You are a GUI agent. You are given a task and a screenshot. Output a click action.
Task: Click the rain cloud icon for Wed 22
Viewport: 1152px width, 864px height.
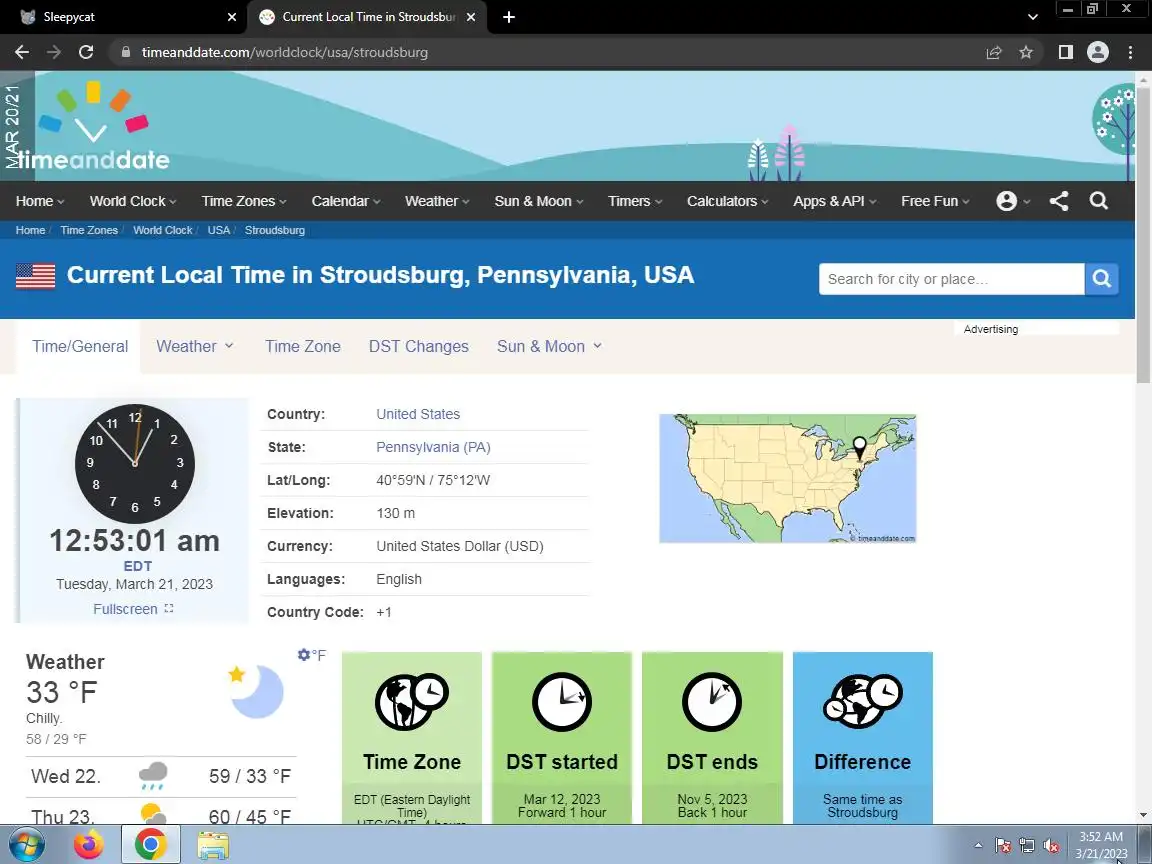click(x=152, y=776)
